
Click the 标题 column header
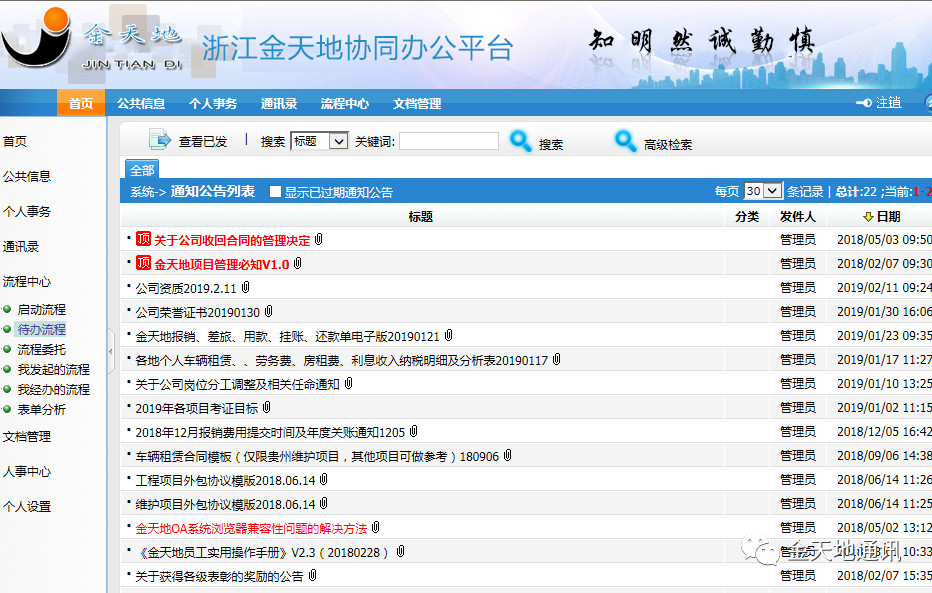[421, 217]
